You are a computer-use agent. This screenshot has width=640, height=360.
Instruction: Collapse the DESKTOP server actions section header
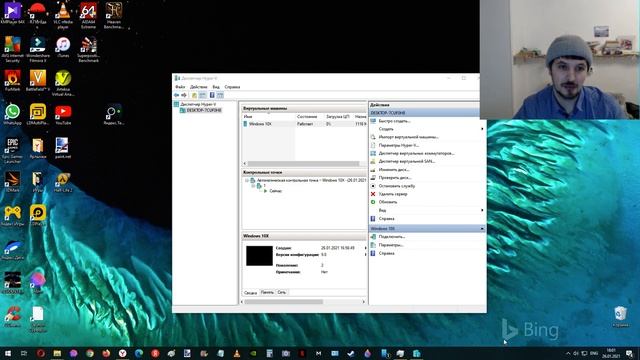click(424, 113)
